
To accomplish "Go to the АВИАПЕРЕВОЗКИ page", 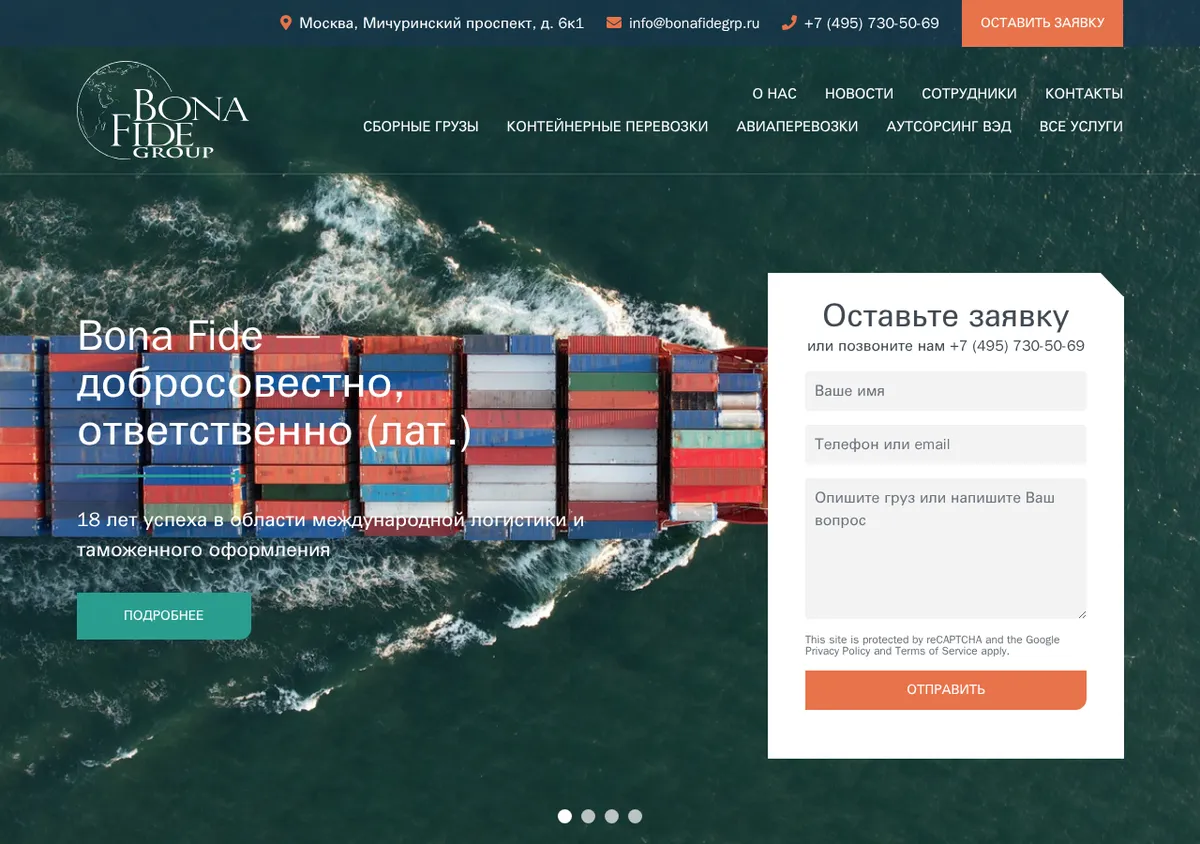I will (797, 127).
